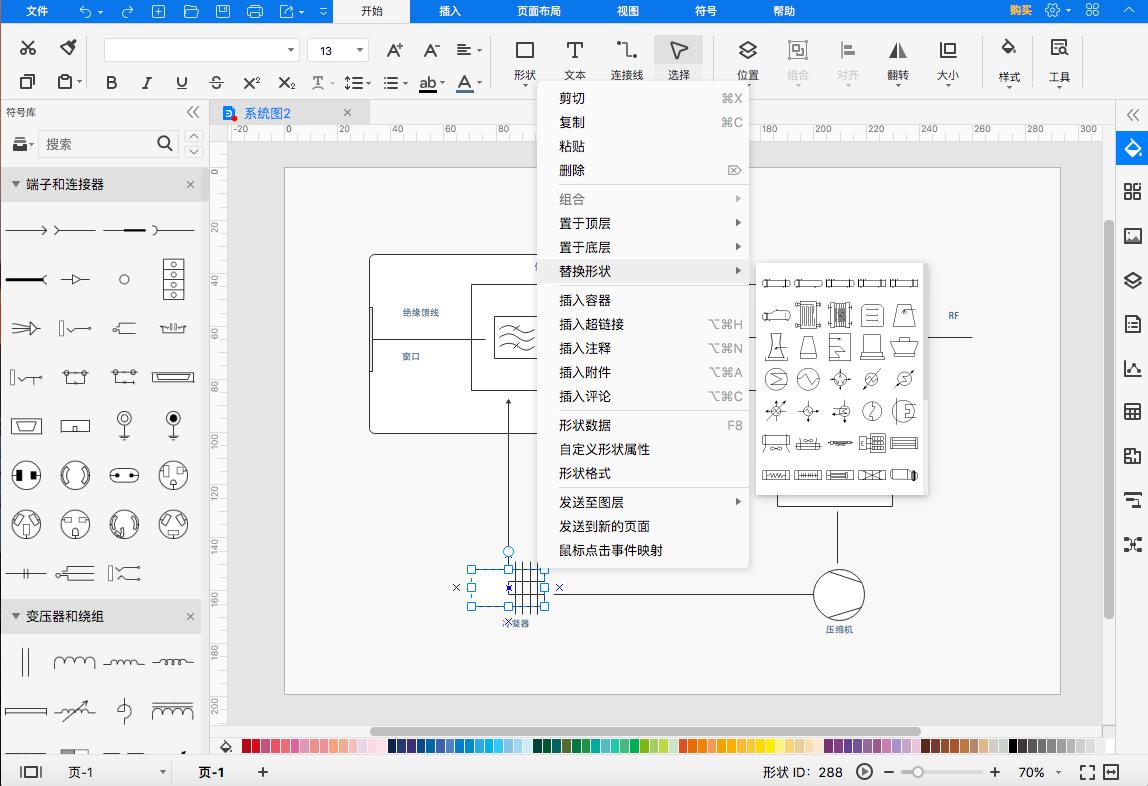Click the search magnifier in symbol library
The height and width of the screenshot is (786, 1148).
click(x=165, y=144)
